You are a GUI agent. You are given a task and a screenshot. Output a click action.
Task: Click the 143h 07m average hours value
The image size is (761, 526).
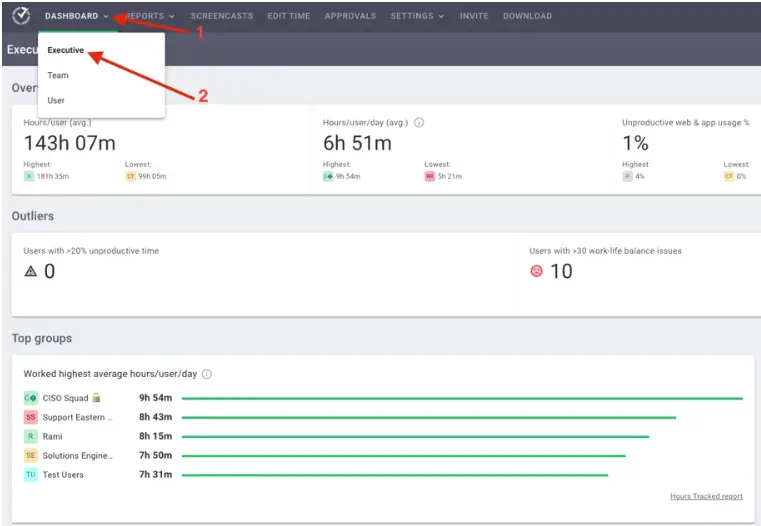[x=70, y=143]
